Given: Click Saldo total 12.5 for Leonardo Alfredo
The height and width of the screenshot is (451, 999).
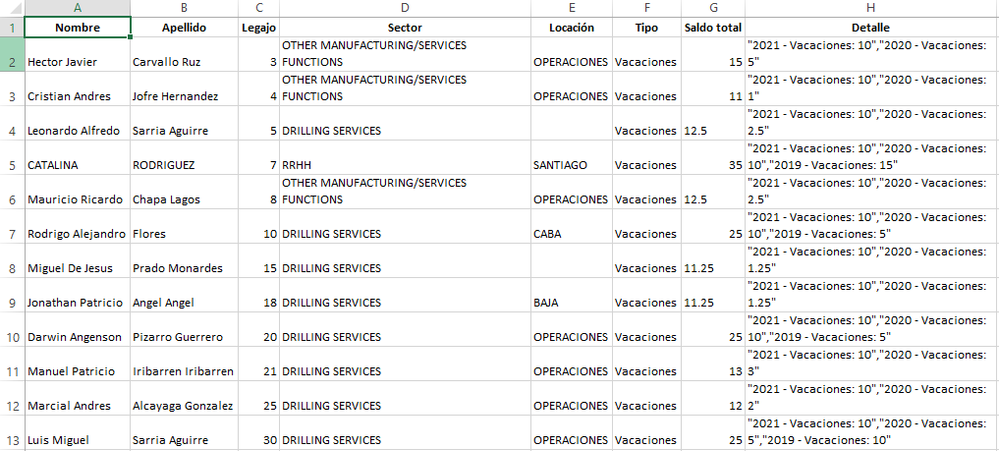Looking at the screenshot, I should click(713, 123).
